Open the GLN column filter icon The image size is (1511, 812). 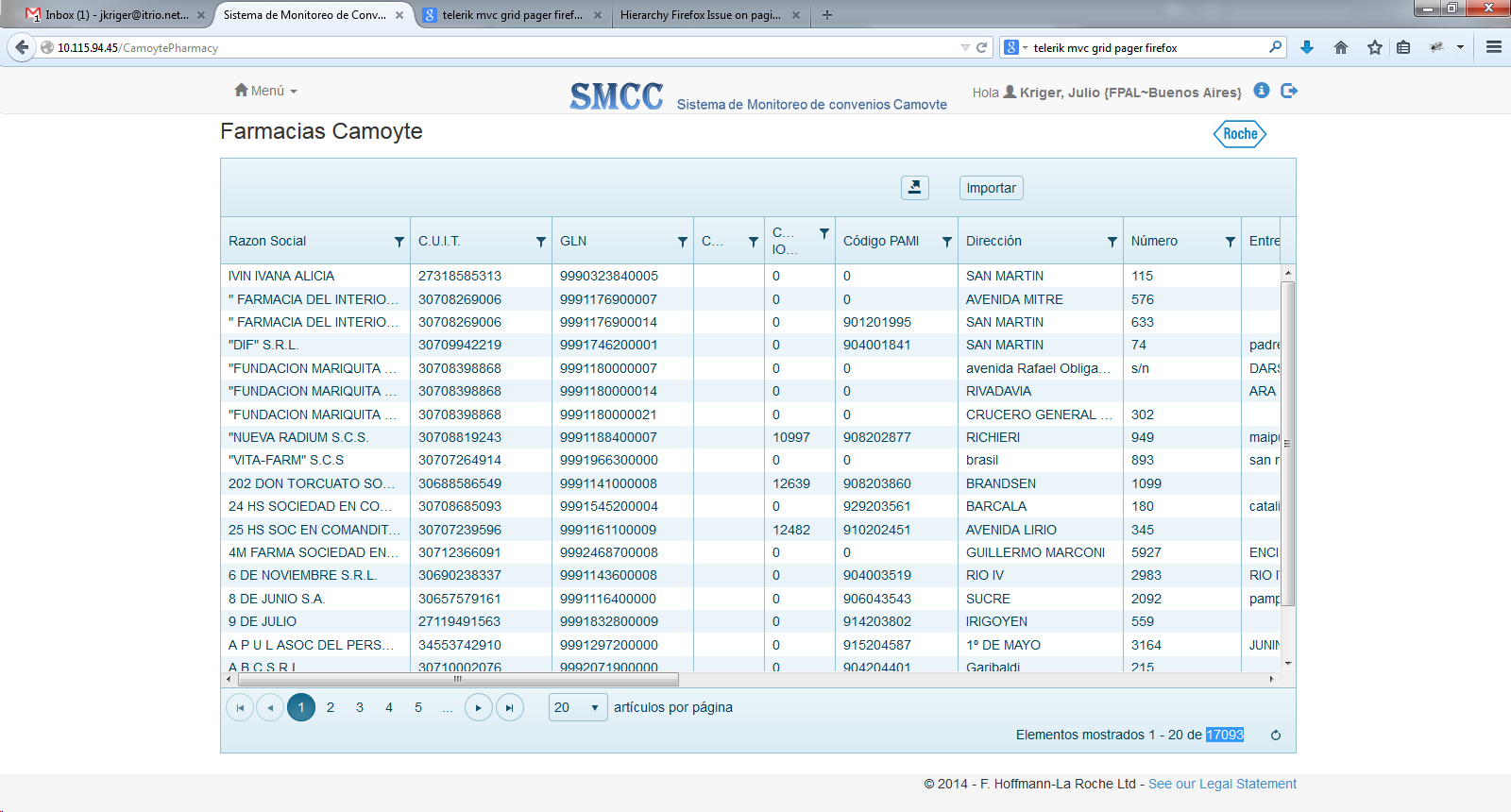click(x=682, y=242)
